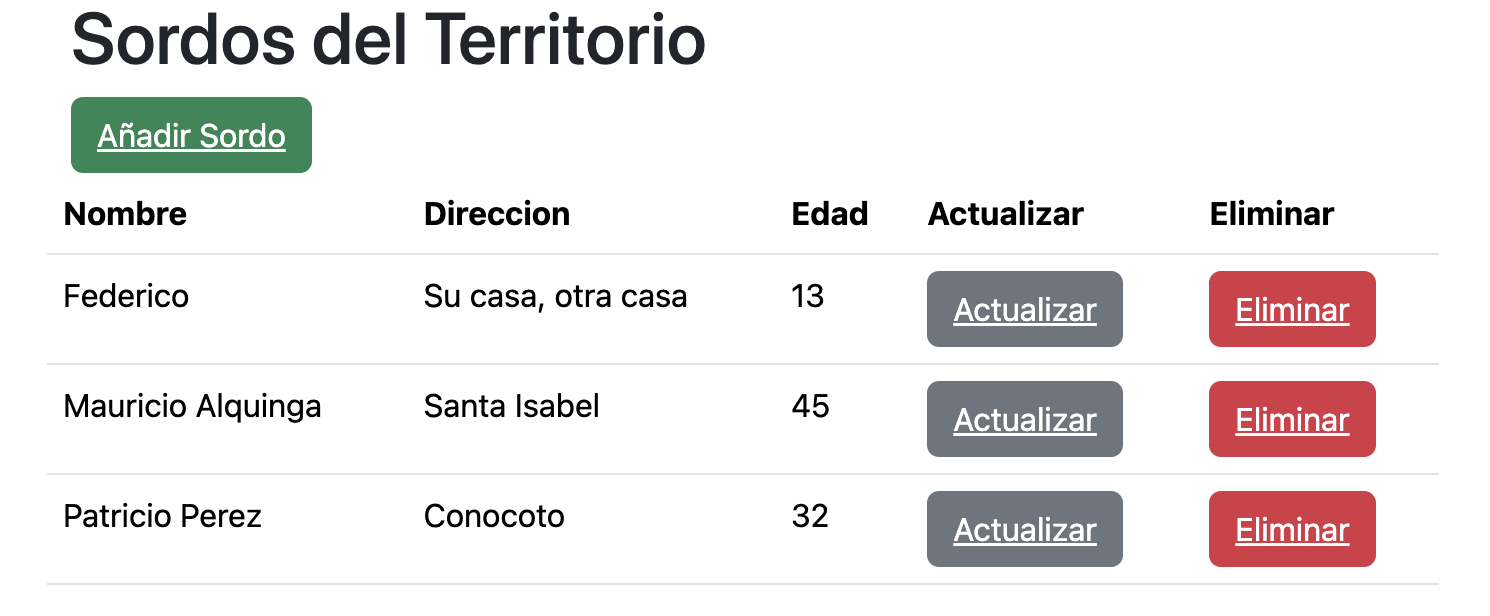1490x616 pixels.
Task: Click the Edad column header
Action: tap(830, 214)
